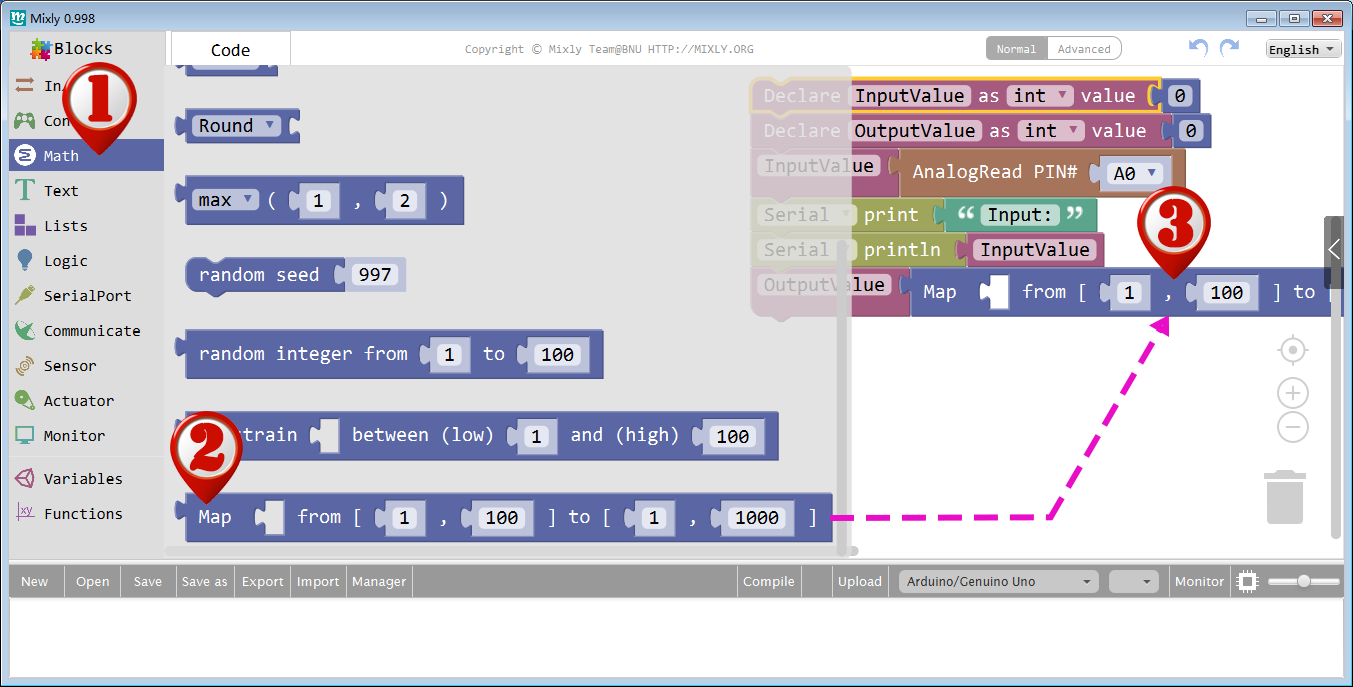Click the random seed value 997
The width and height of the screenshot is (1353, 687).
coord(374,275)
